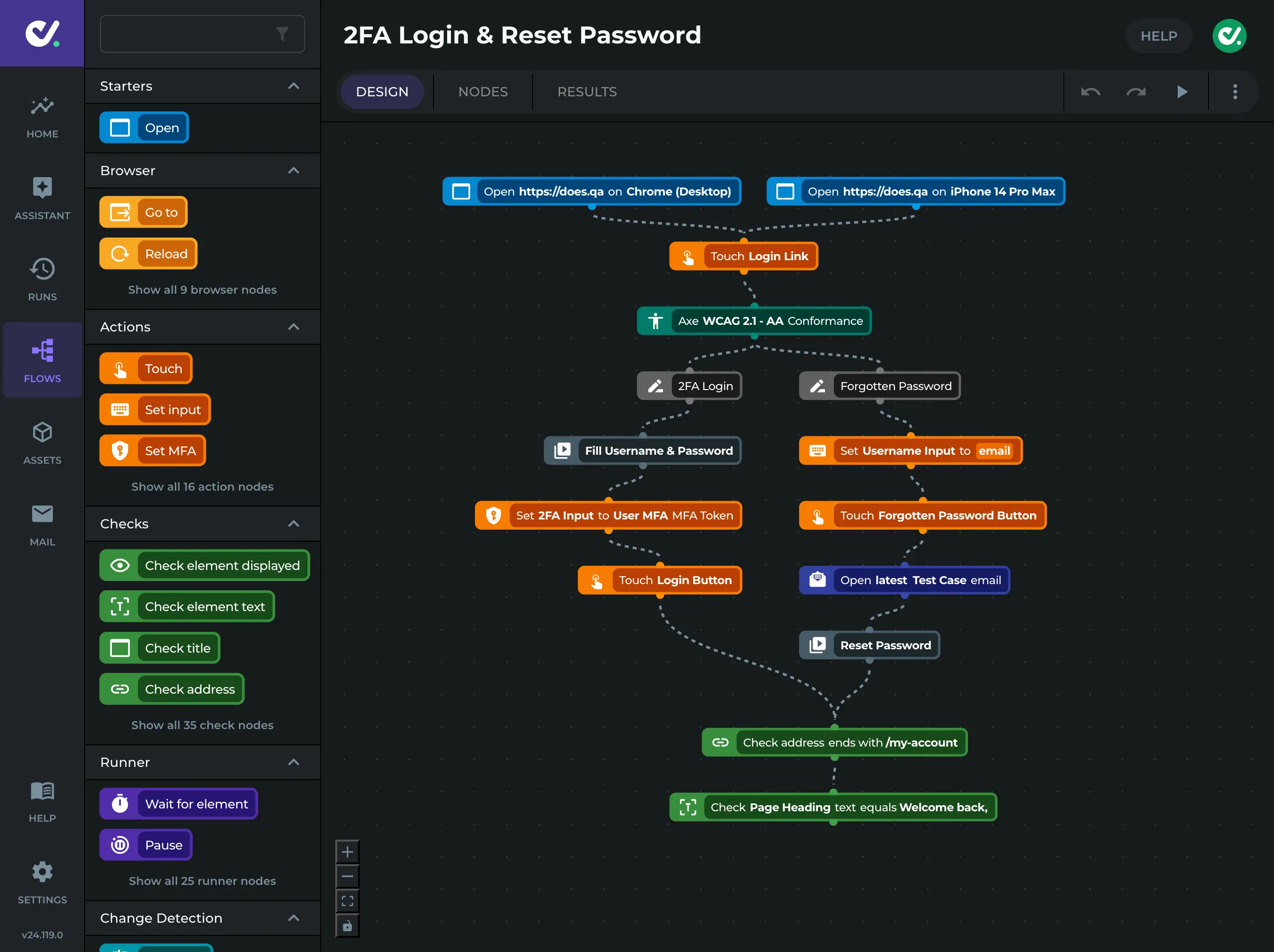
Task: Click the zoom out minus control
Action: tap(347, 876)
